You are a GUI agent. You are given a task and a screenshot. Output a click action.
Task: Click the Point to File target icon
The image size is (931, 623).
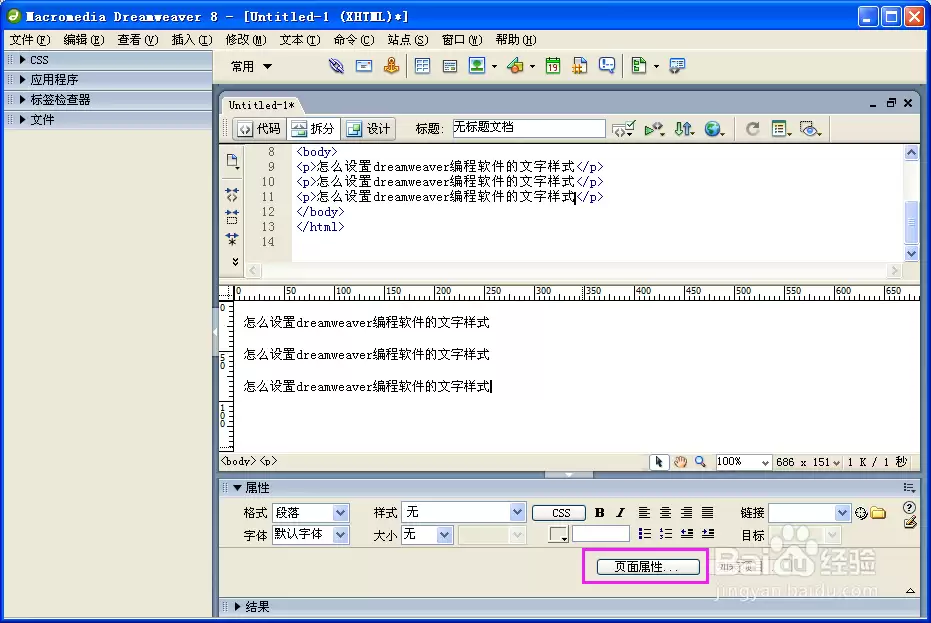(861, 513)
